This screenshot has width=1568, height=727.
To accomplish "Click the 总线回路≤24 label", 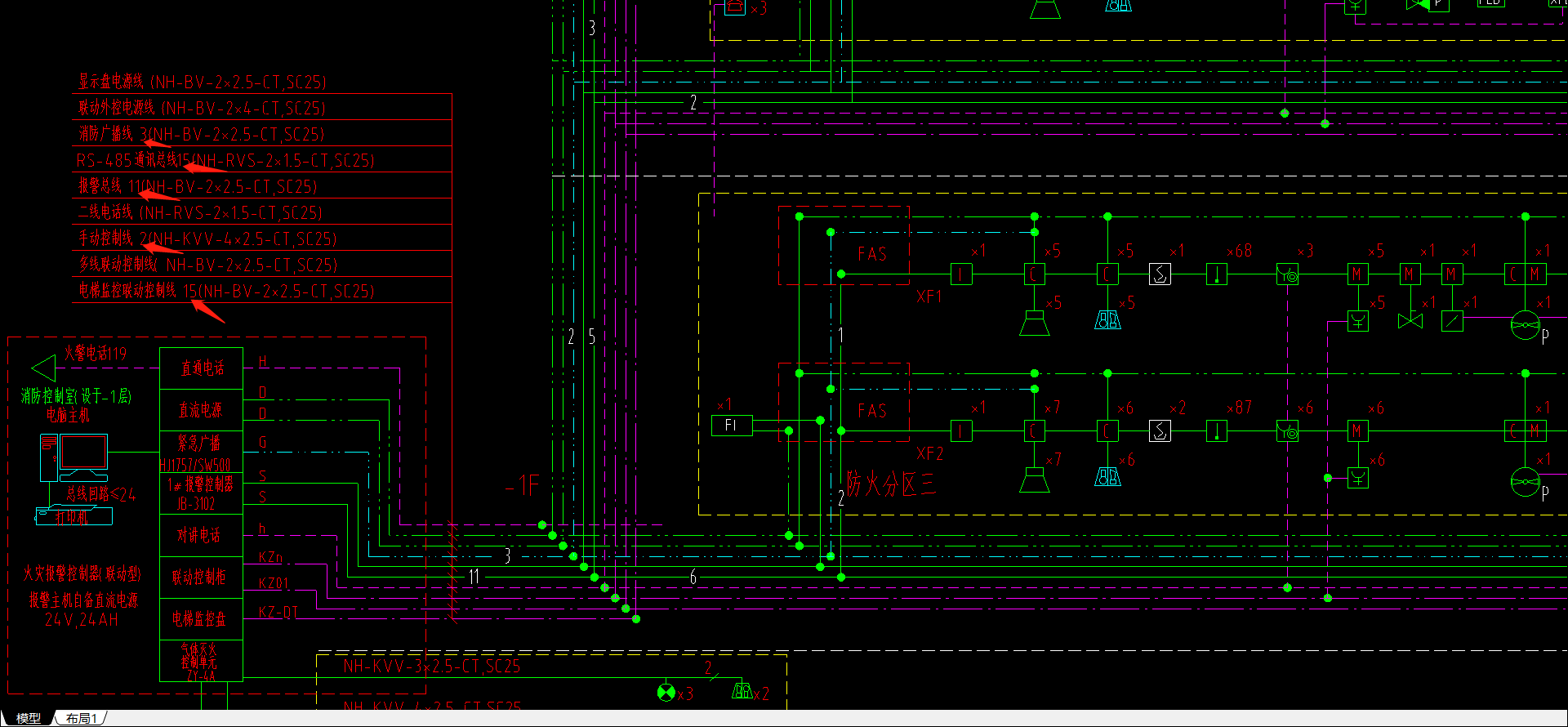I will coord(100,493).
